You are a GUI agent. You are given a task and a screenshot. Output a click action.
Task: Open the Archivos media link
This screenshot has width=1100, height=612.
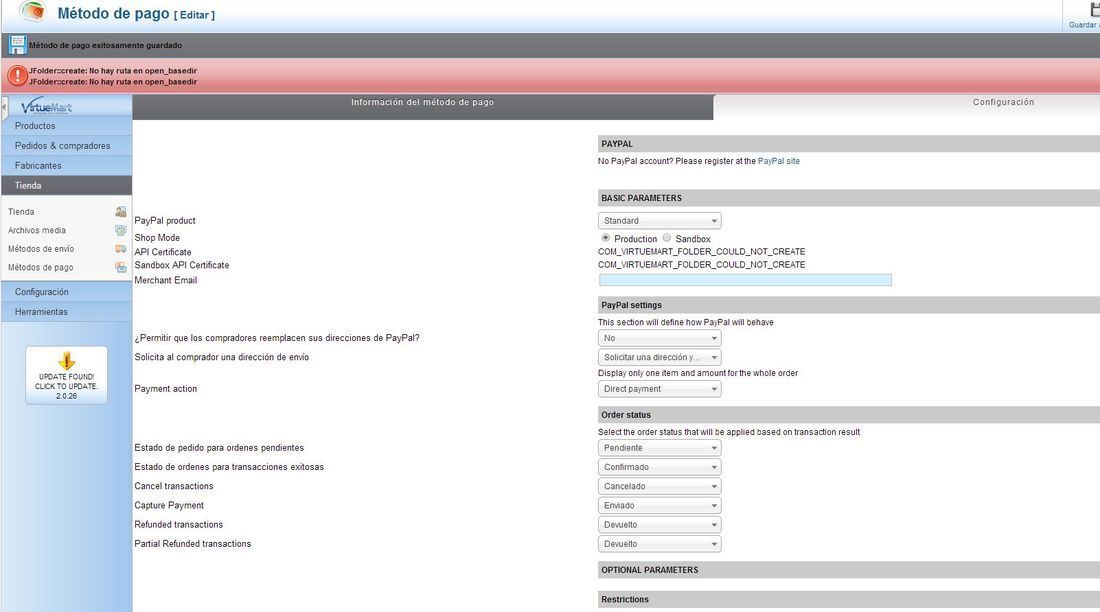[36, 230]
